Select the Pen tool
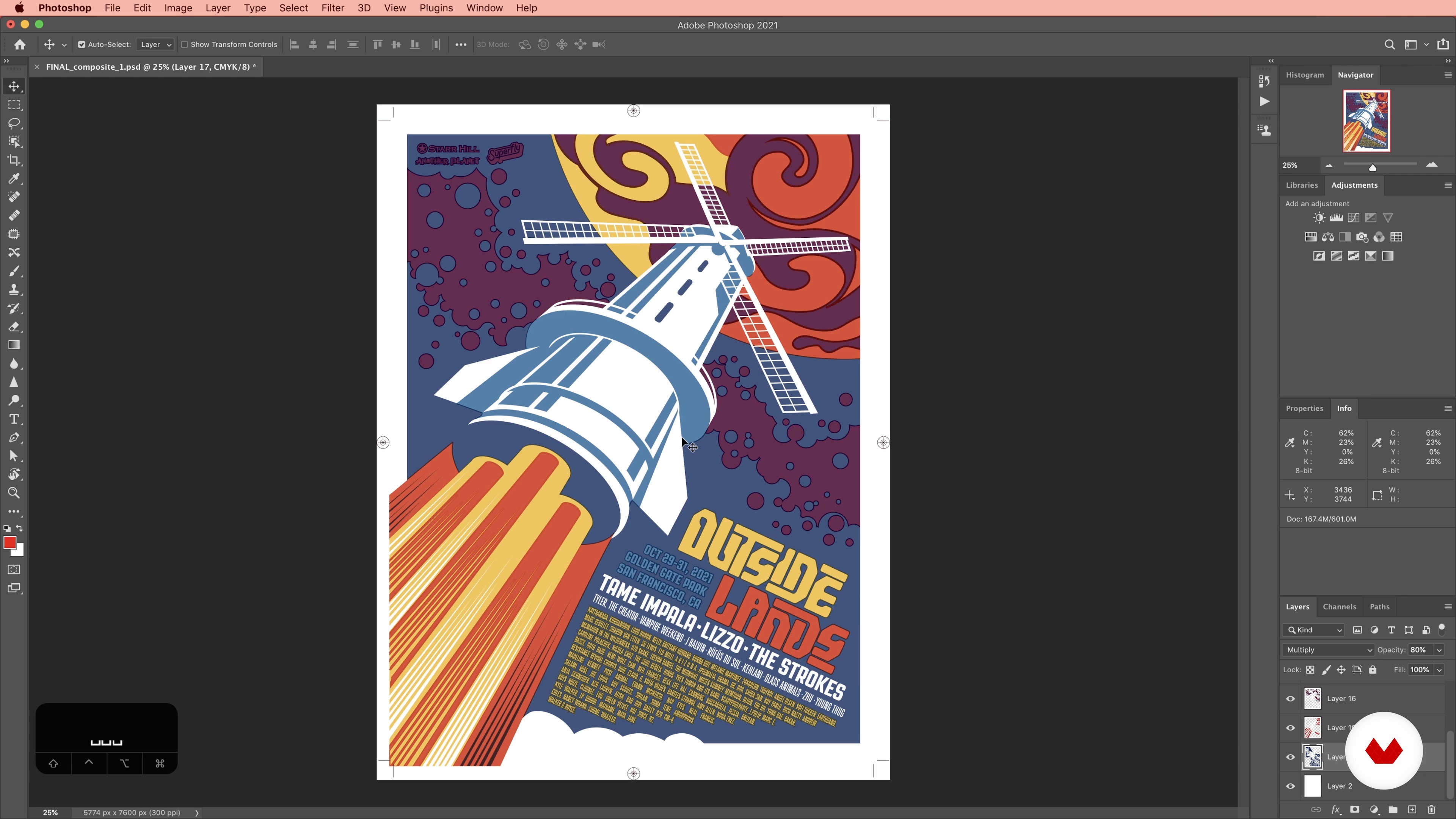1456x819 pixels. coord(14,438)
